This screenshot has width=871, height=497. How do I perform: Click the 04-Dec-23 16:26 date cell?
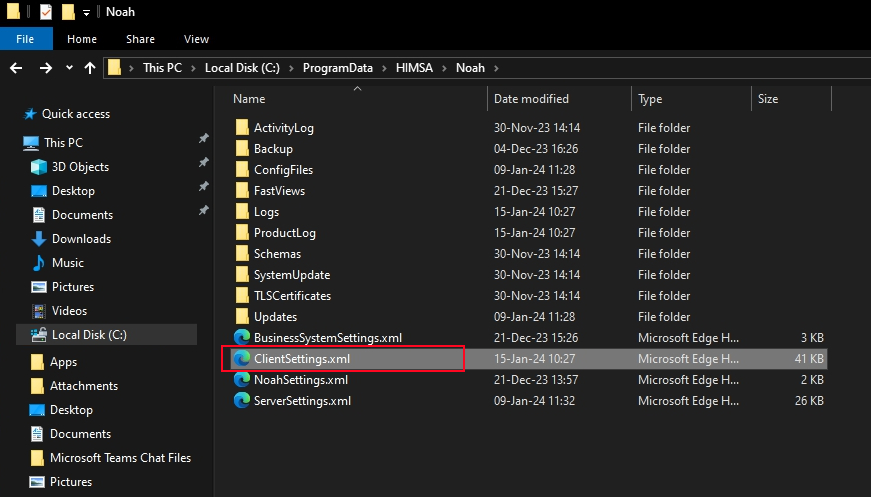(536, 149)
